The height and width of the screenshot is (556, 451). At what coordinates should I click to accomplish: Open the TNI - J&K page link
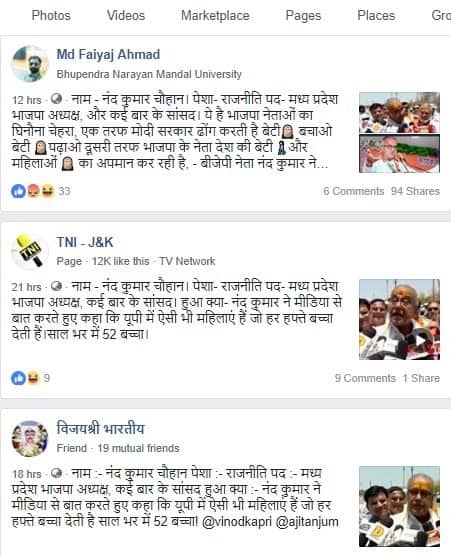tap(85, 242)
